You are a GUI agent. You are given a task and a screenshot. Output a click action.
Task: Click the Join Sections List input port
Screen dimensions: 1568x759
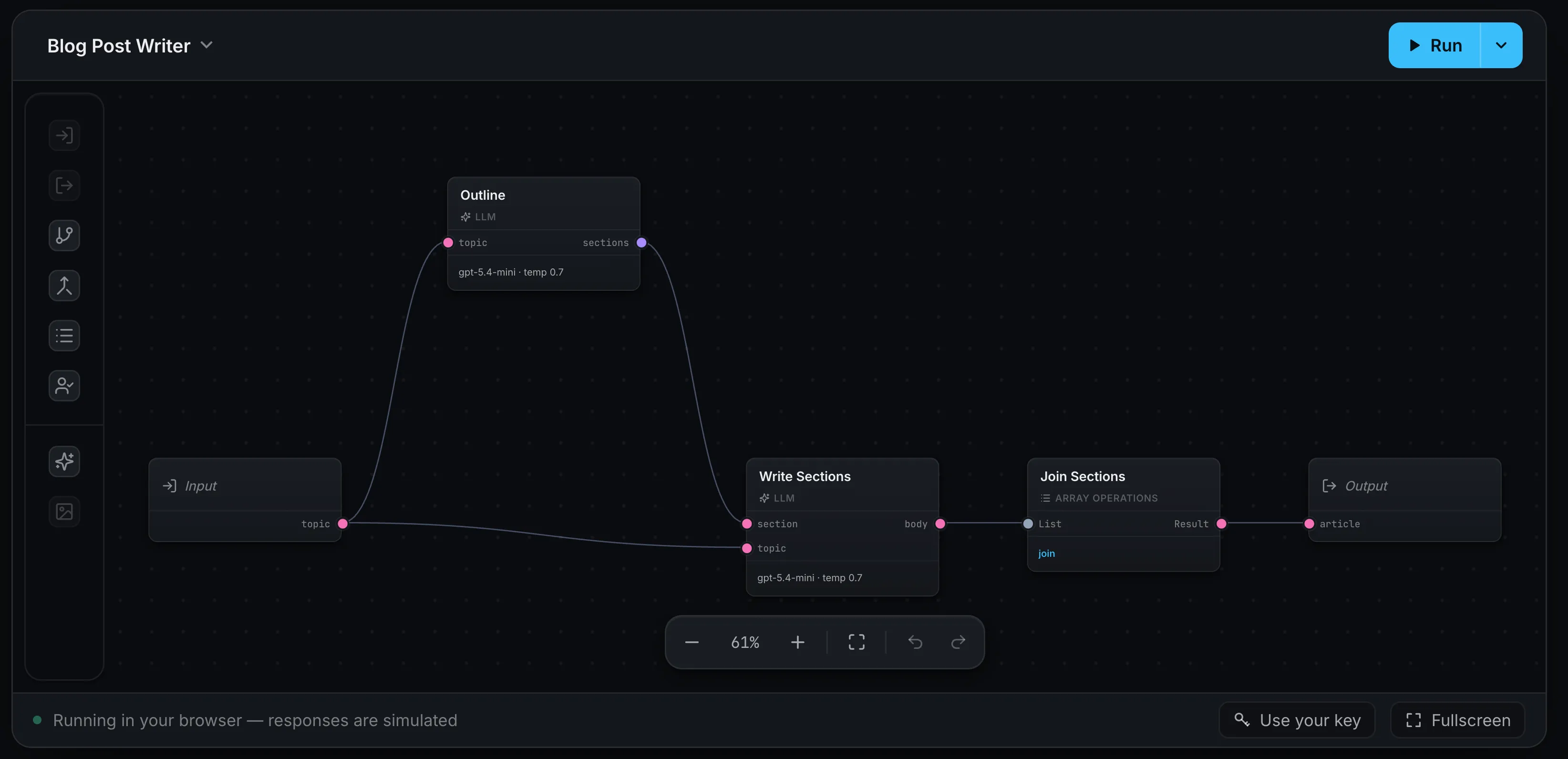click(x=1028, y=523)
